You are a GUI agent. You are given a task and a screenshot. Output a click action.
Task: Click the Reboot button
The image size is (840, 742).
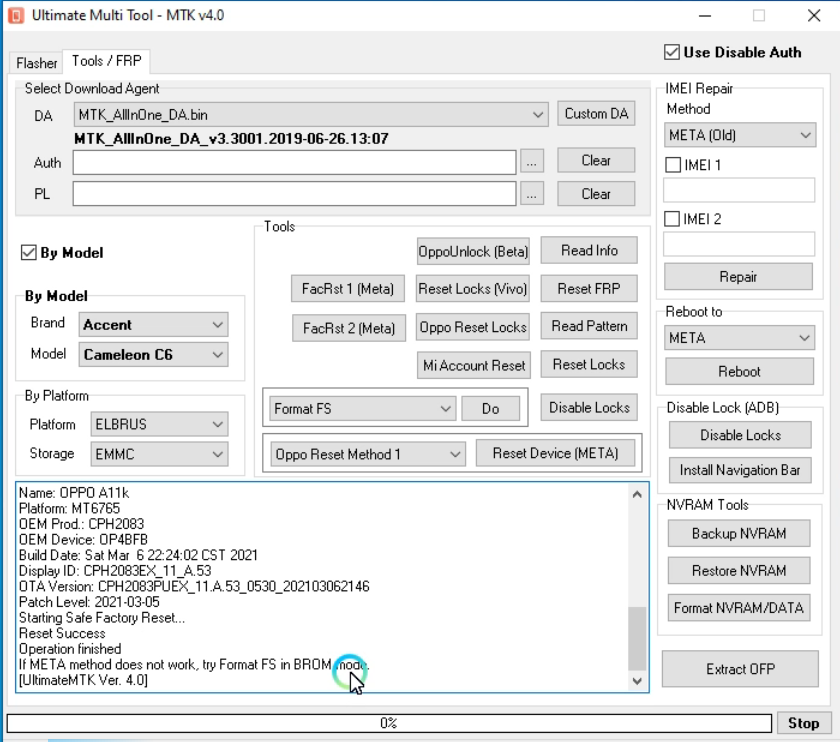739,371
